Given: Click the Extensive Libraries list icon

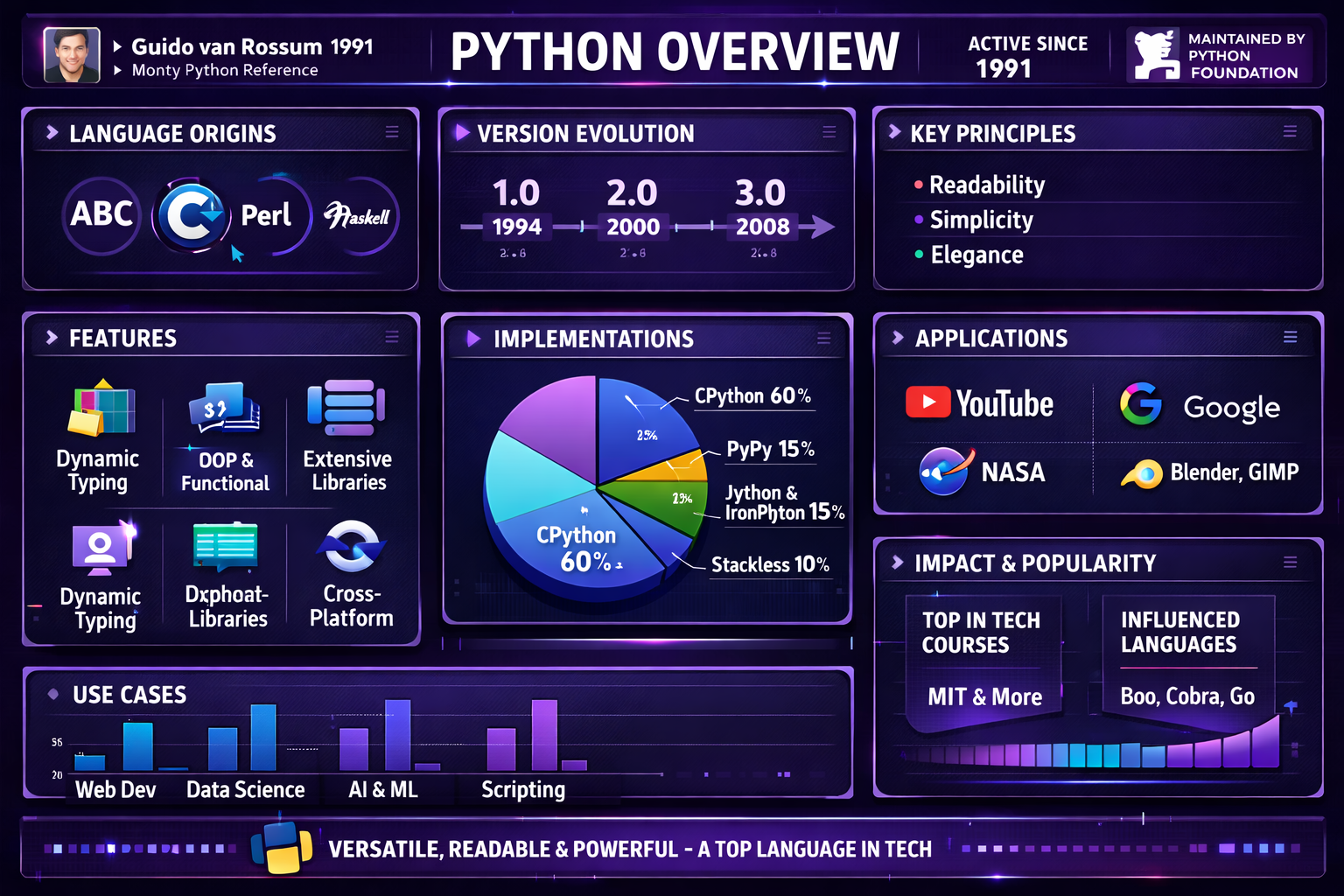Looking at the screenshot, I should (x=346, y=407).
